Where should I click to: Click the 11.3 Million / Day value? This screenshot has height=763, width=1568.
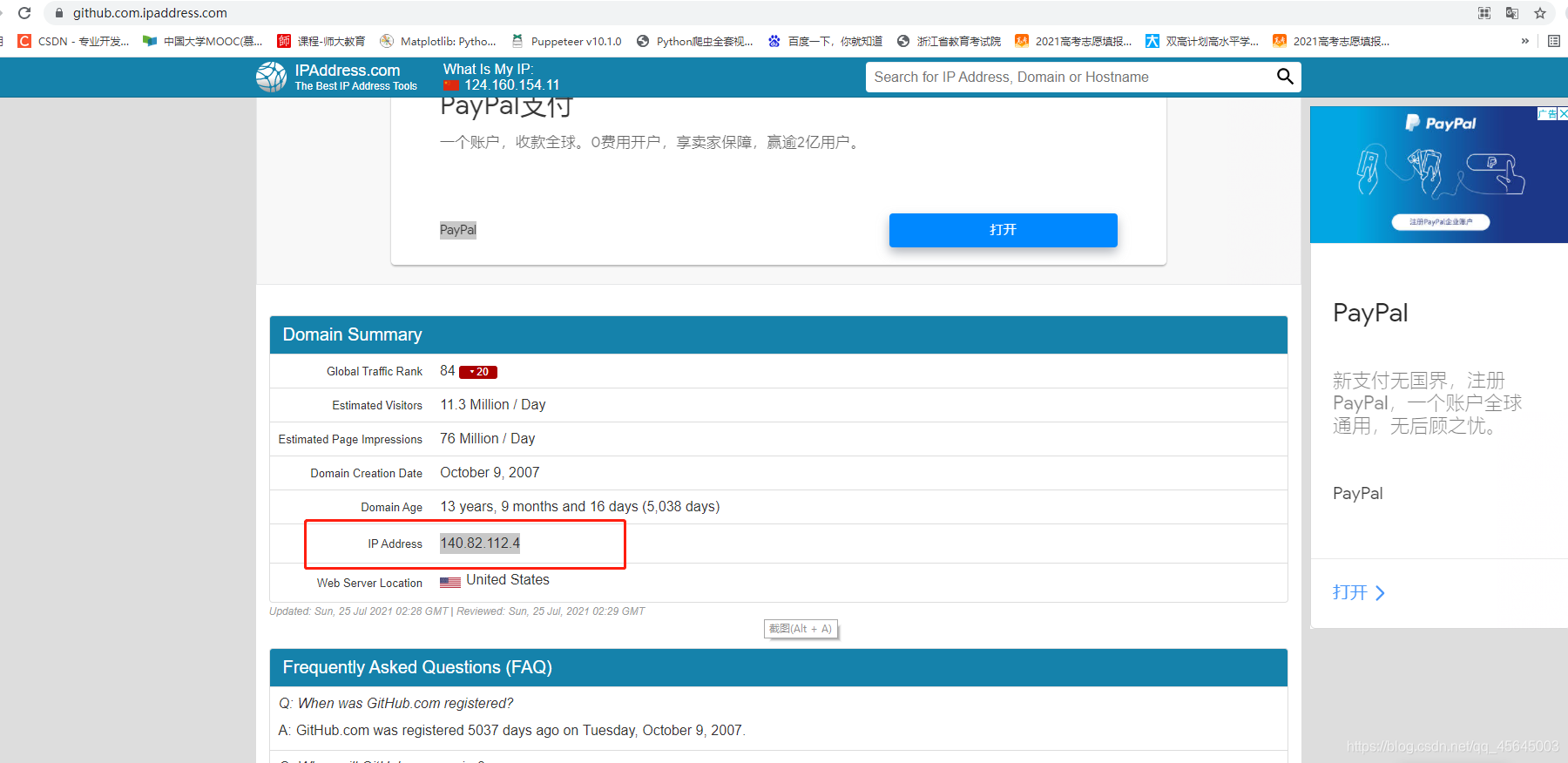click(x=493, y=405)
